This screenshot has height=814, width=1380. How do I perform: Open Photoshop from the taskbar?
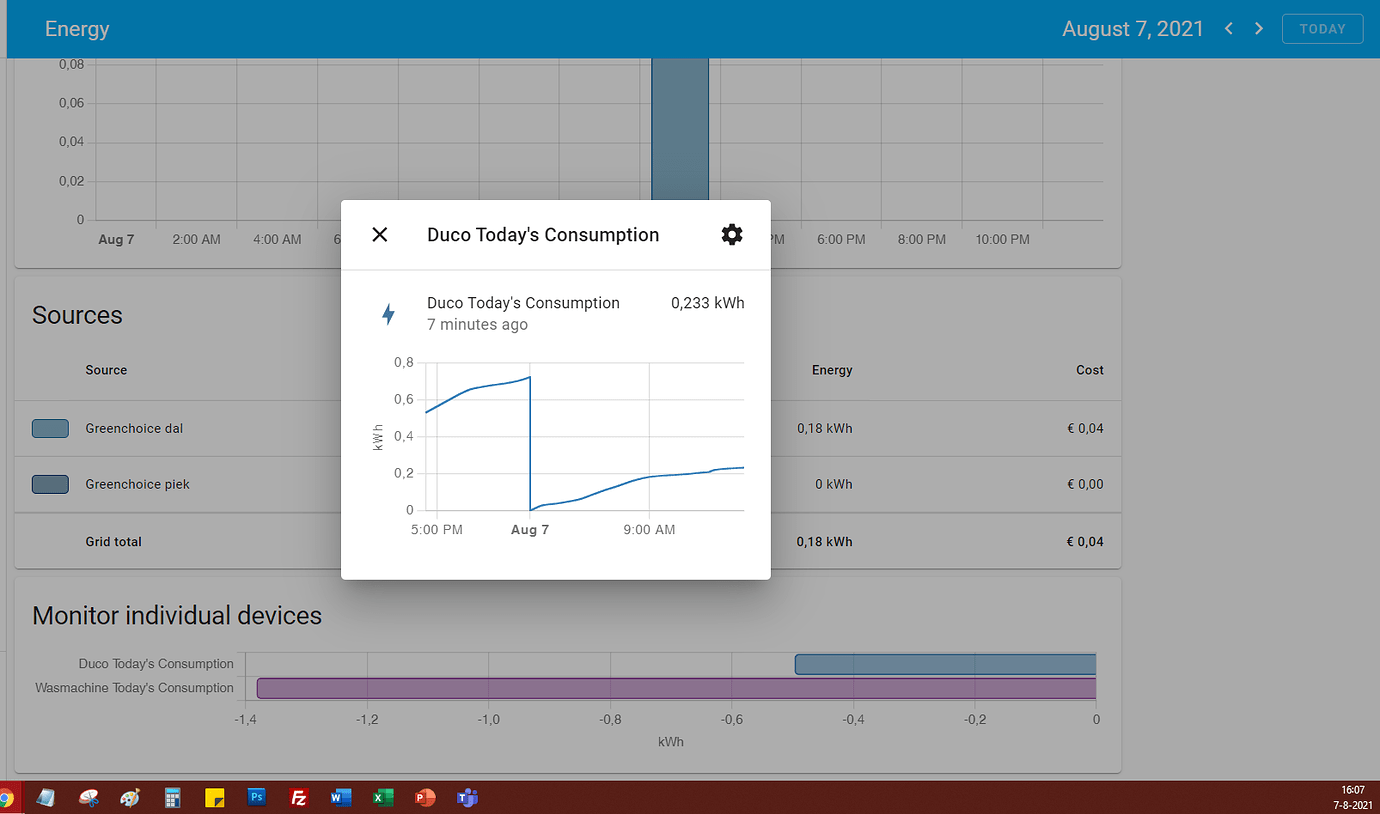[x=256, y=797]
